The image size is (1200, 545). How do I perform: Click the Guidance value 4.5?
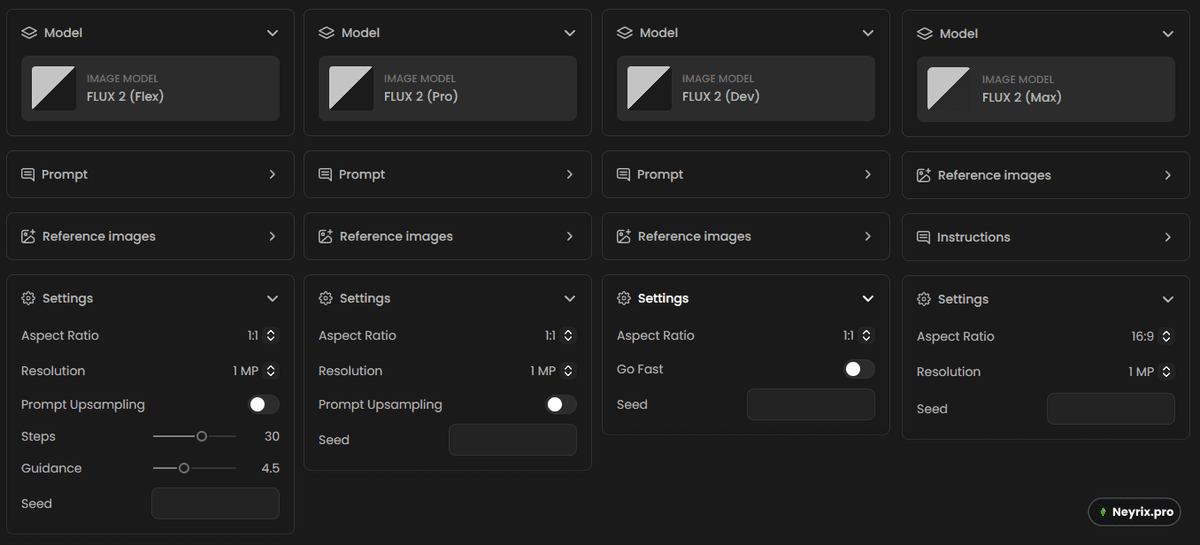click(270, 468)
